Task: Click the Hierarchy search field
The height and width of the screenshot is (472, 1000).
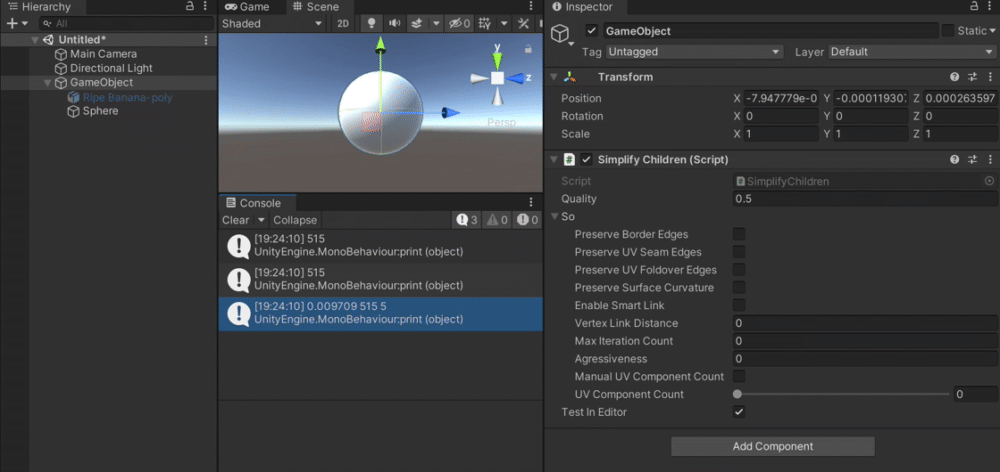Action: [x=126, y=24]
